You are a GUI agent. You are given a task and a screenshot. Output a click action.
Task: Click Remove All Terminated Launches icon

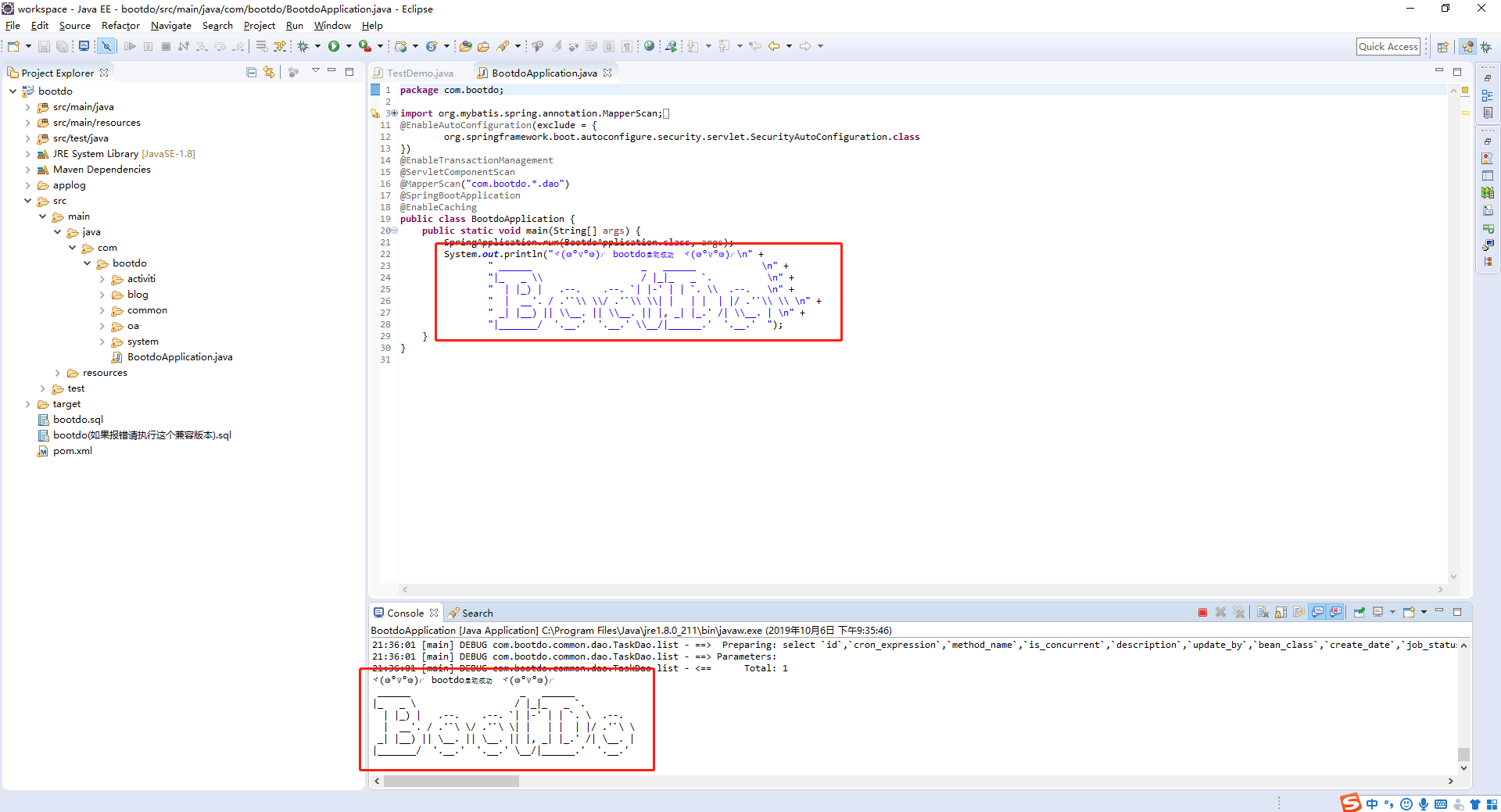coord(1238,612)
